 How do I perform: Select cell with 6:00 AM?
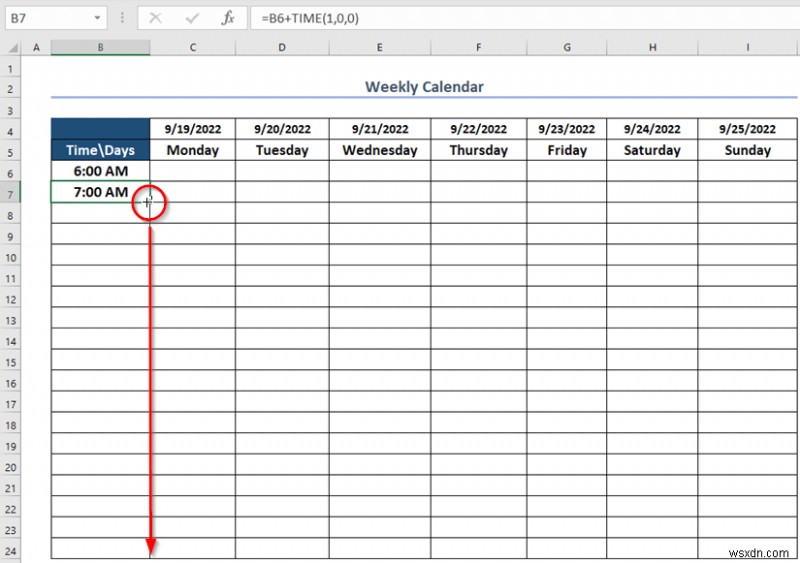(x=101, y=171)
